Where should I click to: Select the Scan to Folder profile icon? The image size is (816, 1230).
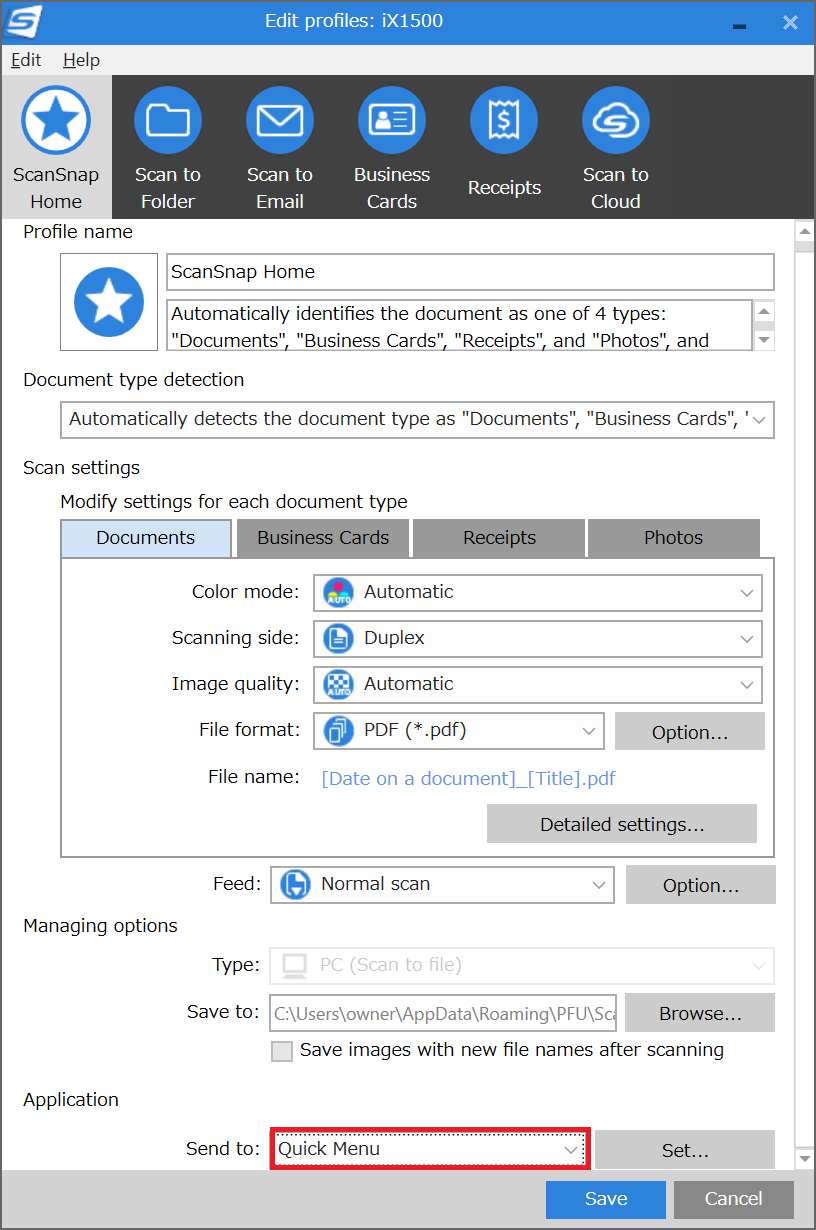point(168,121)
